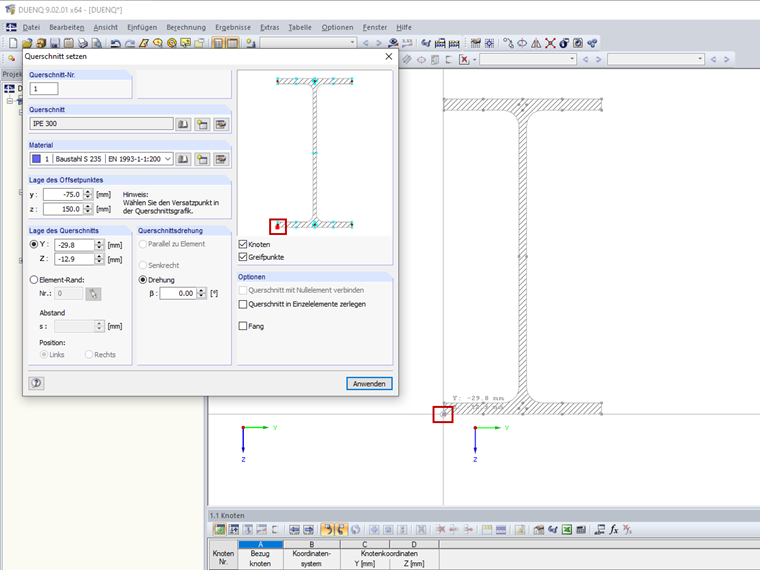Click the offset y value stepper arrows
The height and width of the screenshot is (570, 760).
(x=88, y=194)
